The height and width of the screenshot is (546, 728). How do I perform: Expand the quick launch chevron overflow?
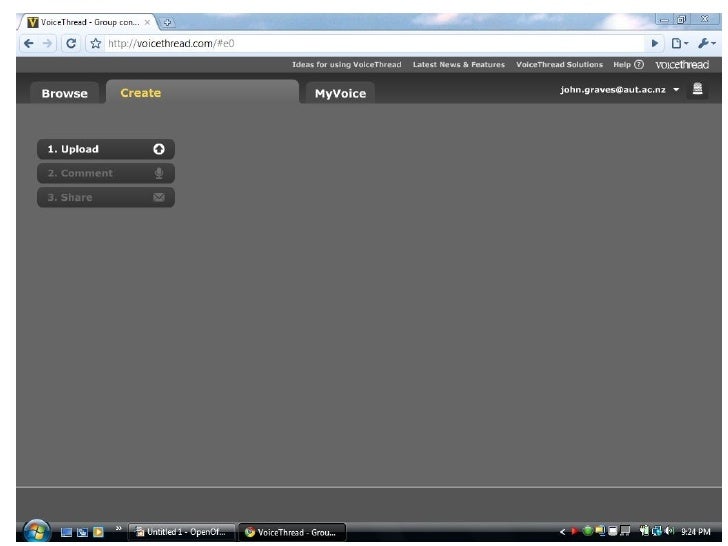(x=118, y=528)
